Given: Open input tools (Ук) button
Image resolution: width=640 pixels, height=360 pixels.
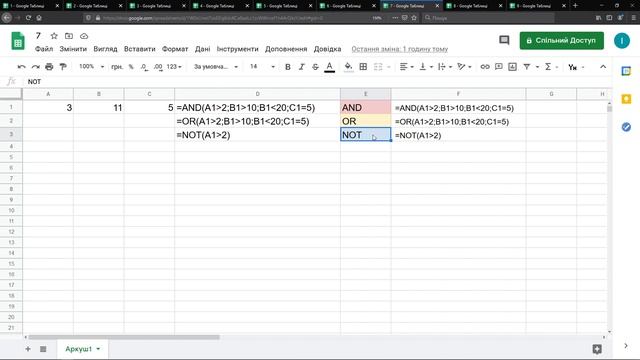Looking at the screenshot, I should click(x=573, y=67).
